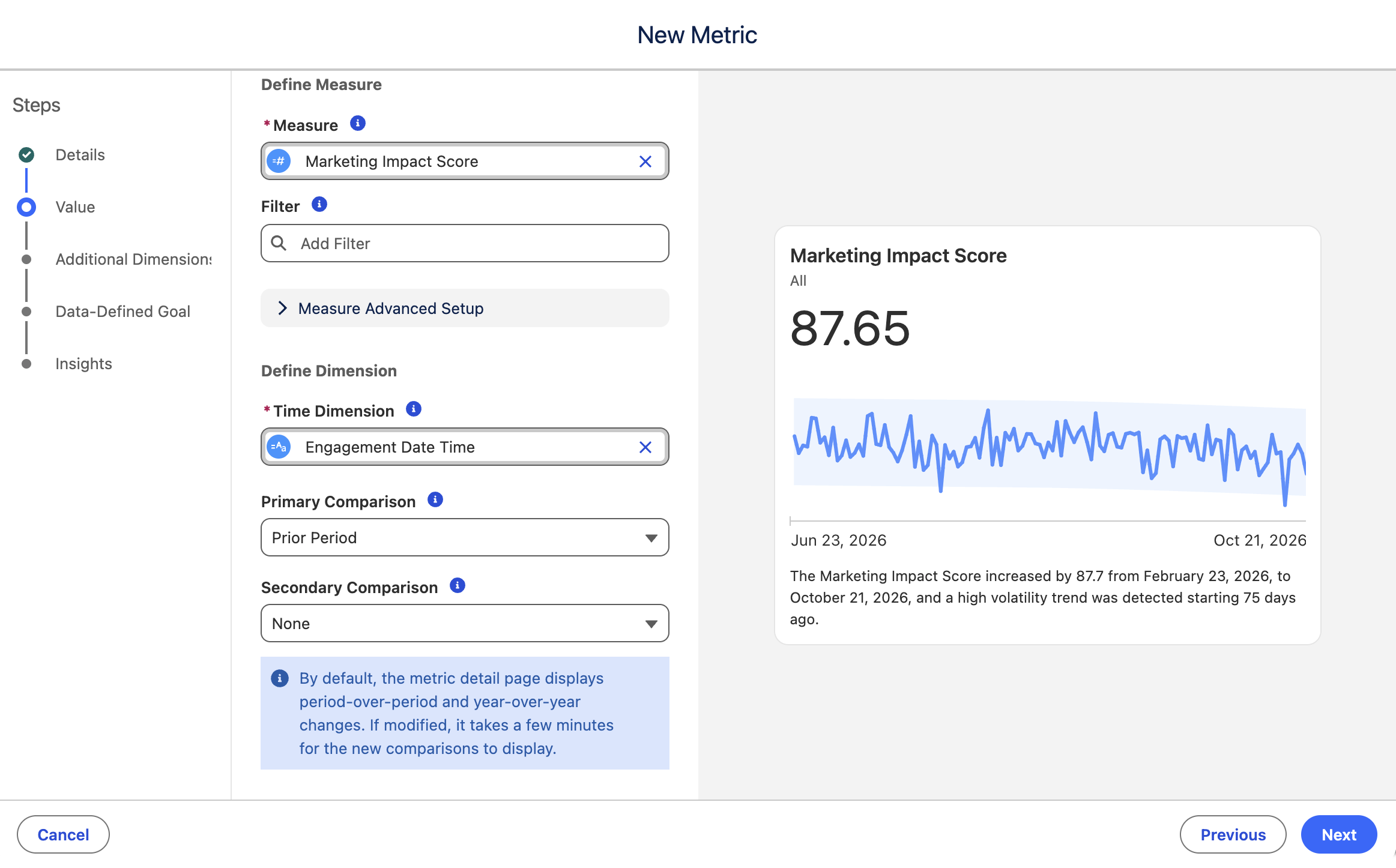Viewport: 1396px width, 868px height.
Task: Open the Data-Defined Goal step
Action: (122, 312)
